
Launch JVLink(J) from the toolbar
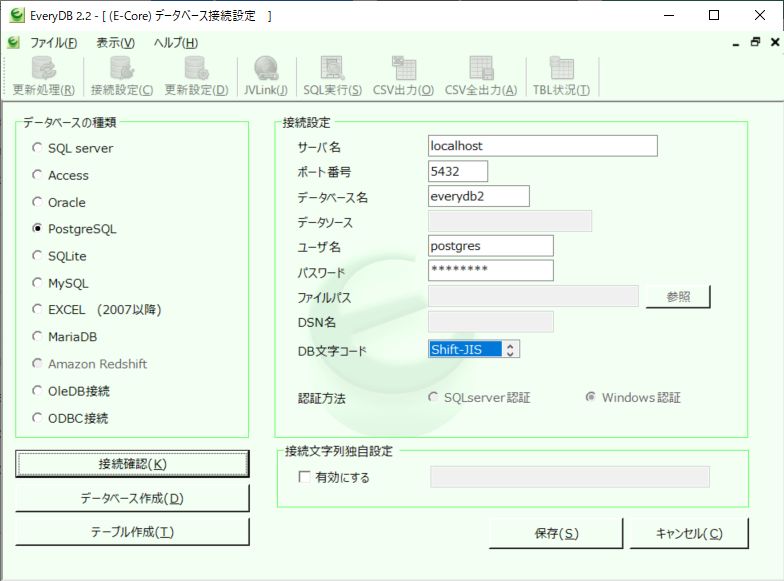pos(266,76)
